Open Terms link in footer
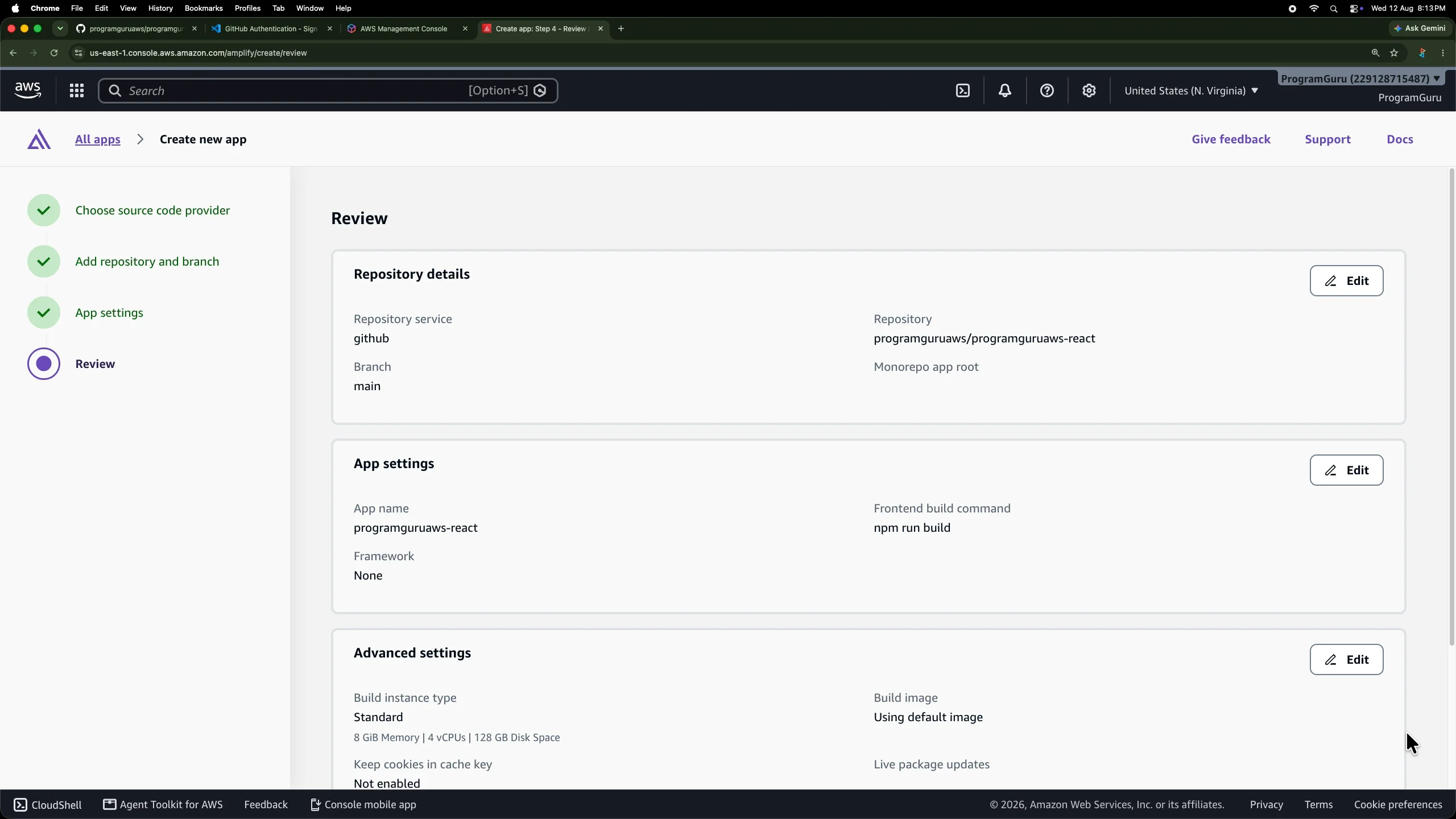The height and width of the screenshot is (819, 1456). pyautogui.click(x=1318, y=805)
